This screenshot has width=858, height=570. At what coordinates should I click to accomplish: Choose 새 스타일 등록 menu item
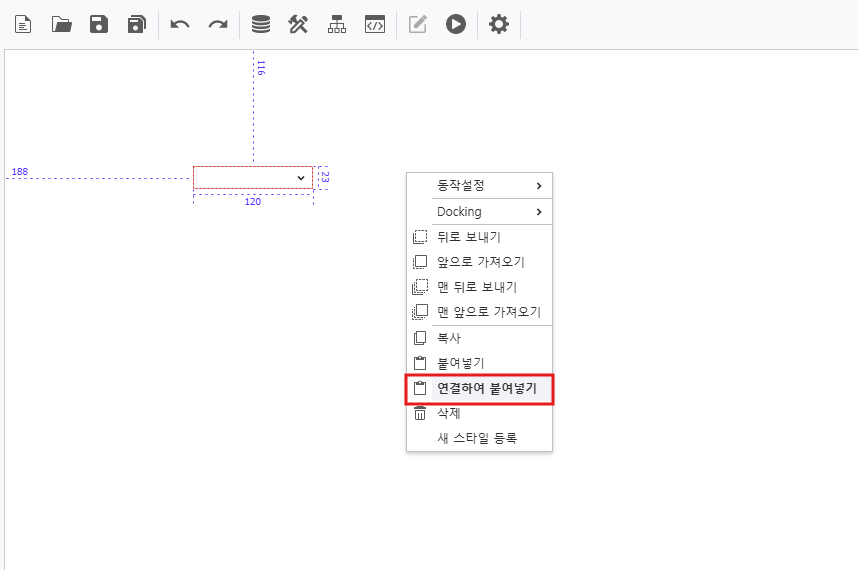click(479, 438)
